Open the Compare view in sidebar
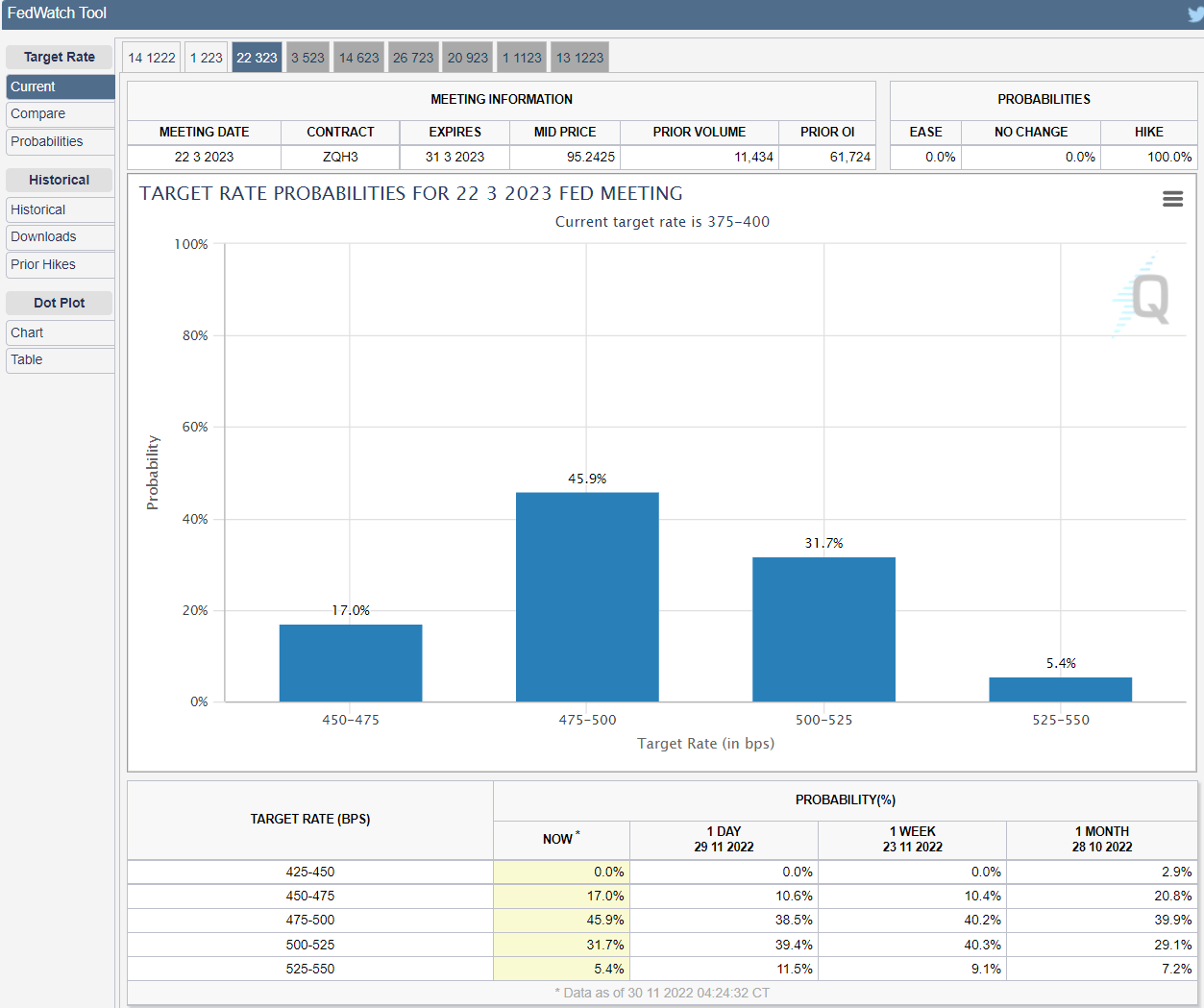This screenshot has height=1008, width=1204. point(61,113)
